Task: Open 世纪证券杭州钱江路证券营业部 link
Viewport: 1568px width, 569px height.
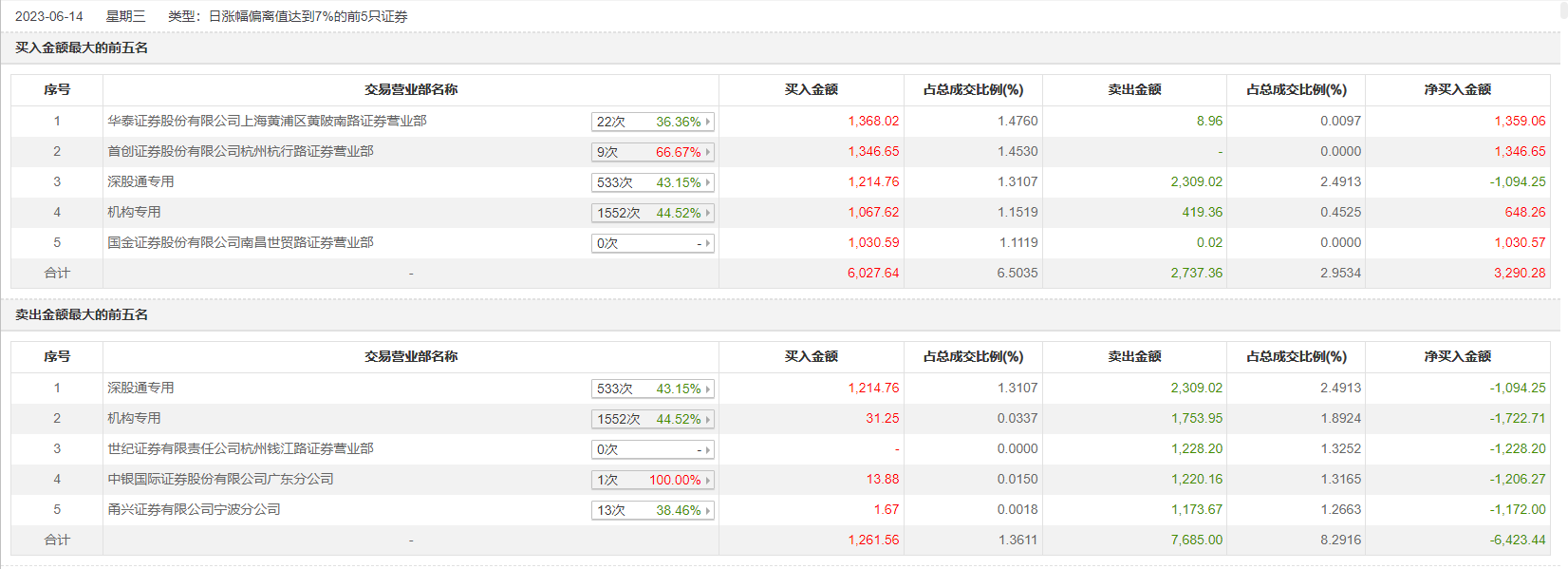Action: [240, 448]
